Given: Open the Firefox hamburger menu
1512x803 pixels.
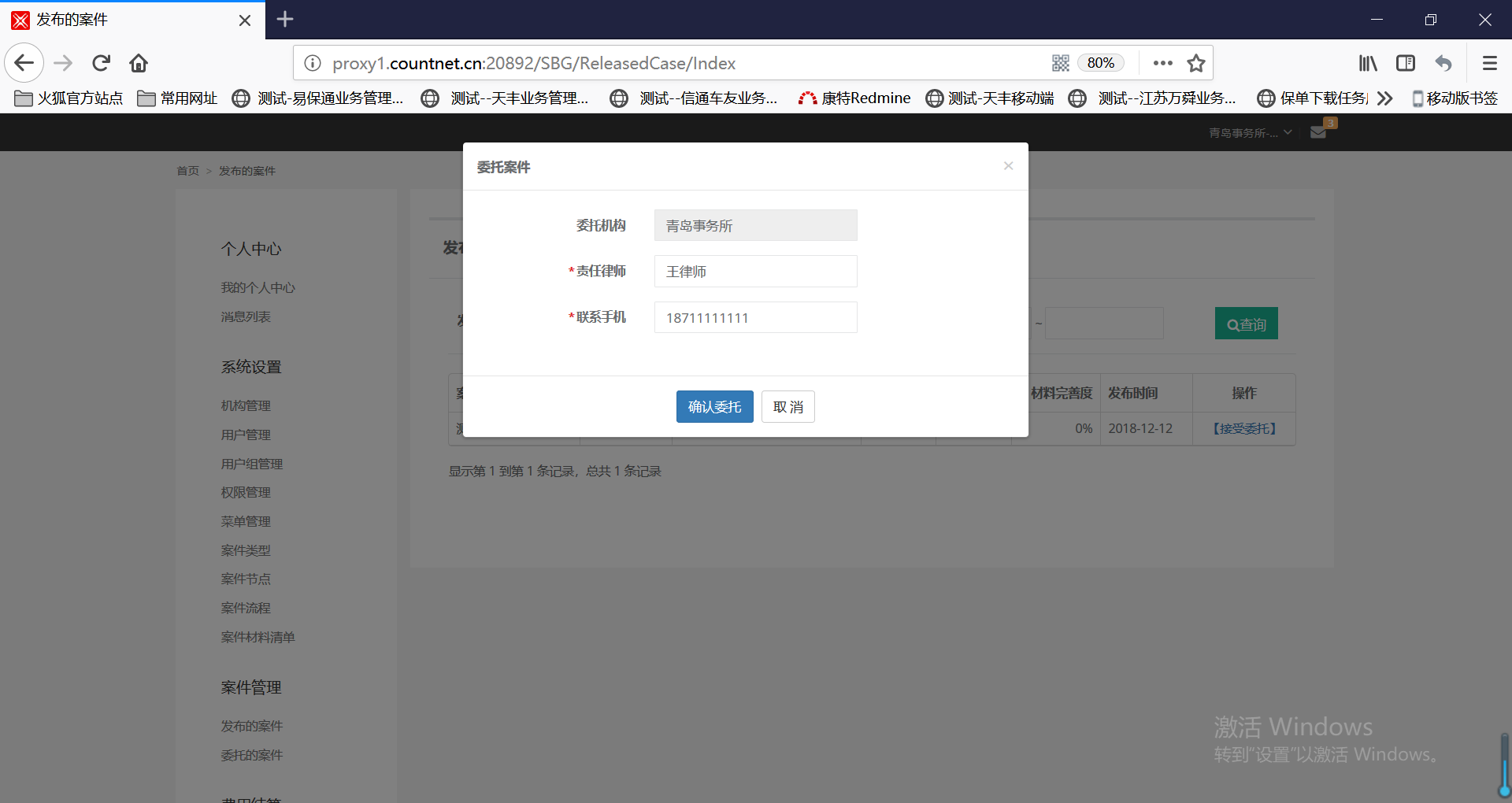Looking at the screenshot, I should click(1489, 63).
